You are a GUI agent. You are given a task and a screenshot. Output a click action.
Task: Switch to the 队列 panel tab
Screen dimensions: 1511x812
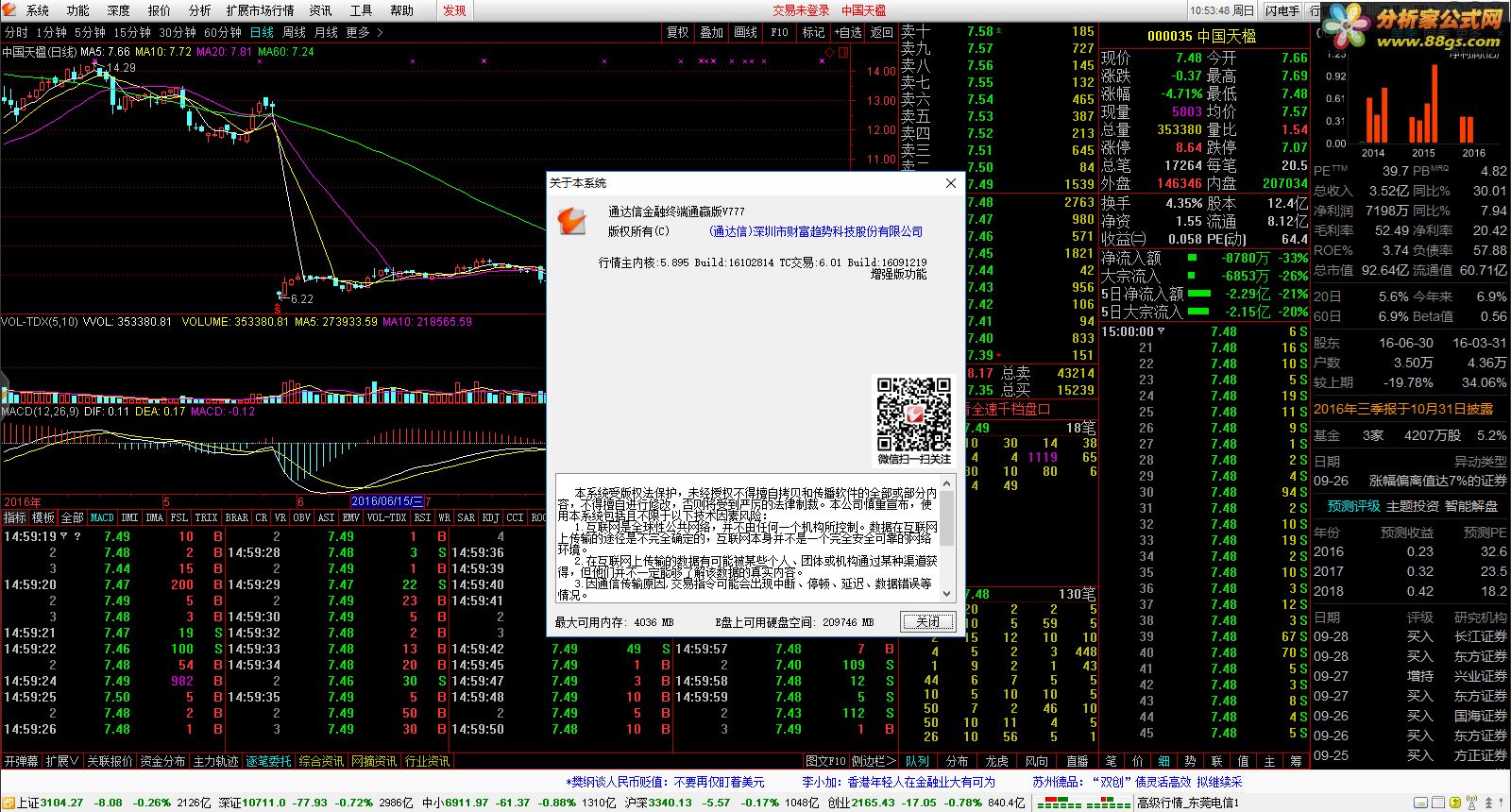tap(917, 761)
